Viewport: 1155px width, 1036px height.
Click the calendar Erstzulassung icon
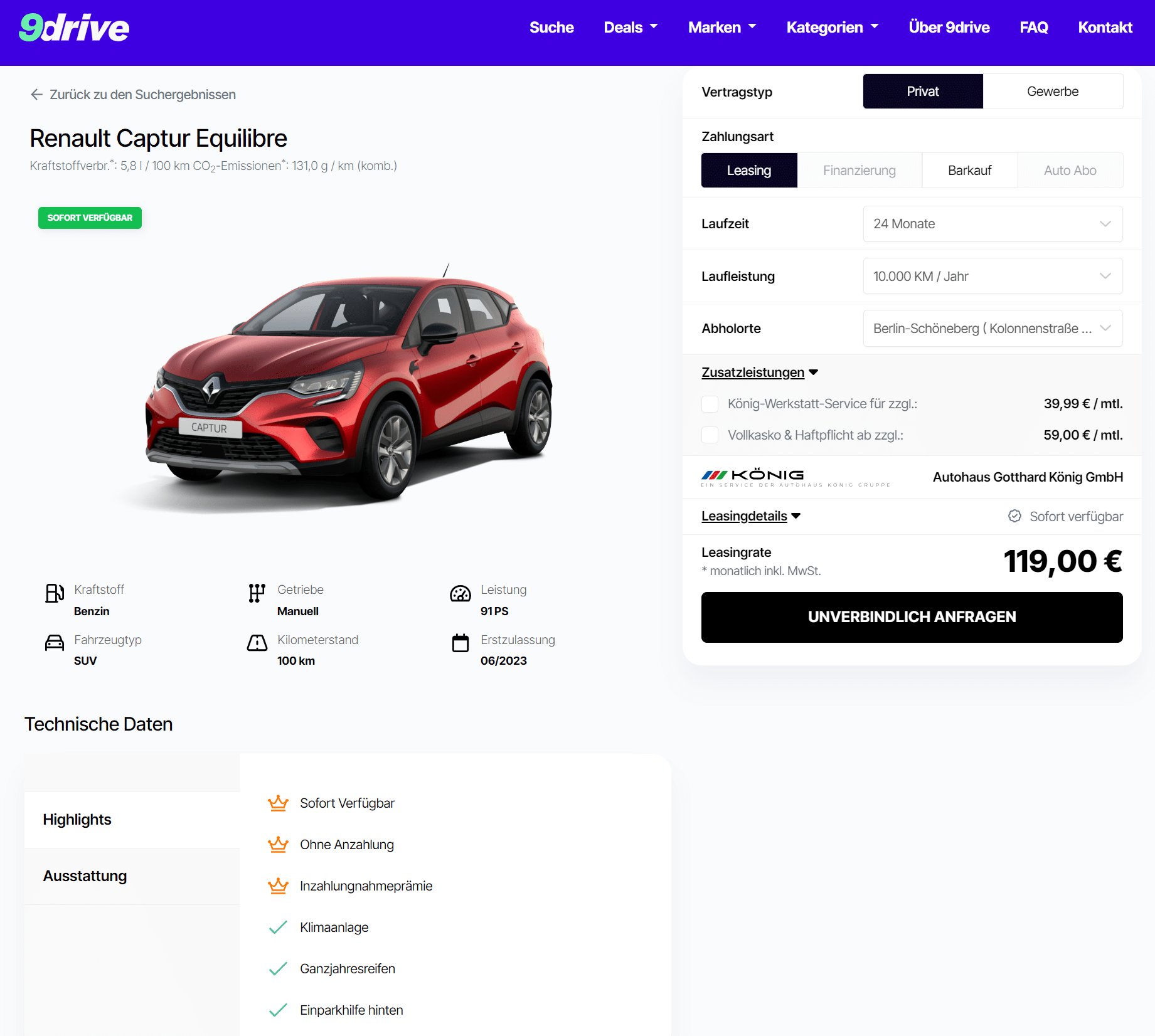(x=460, y=643)
